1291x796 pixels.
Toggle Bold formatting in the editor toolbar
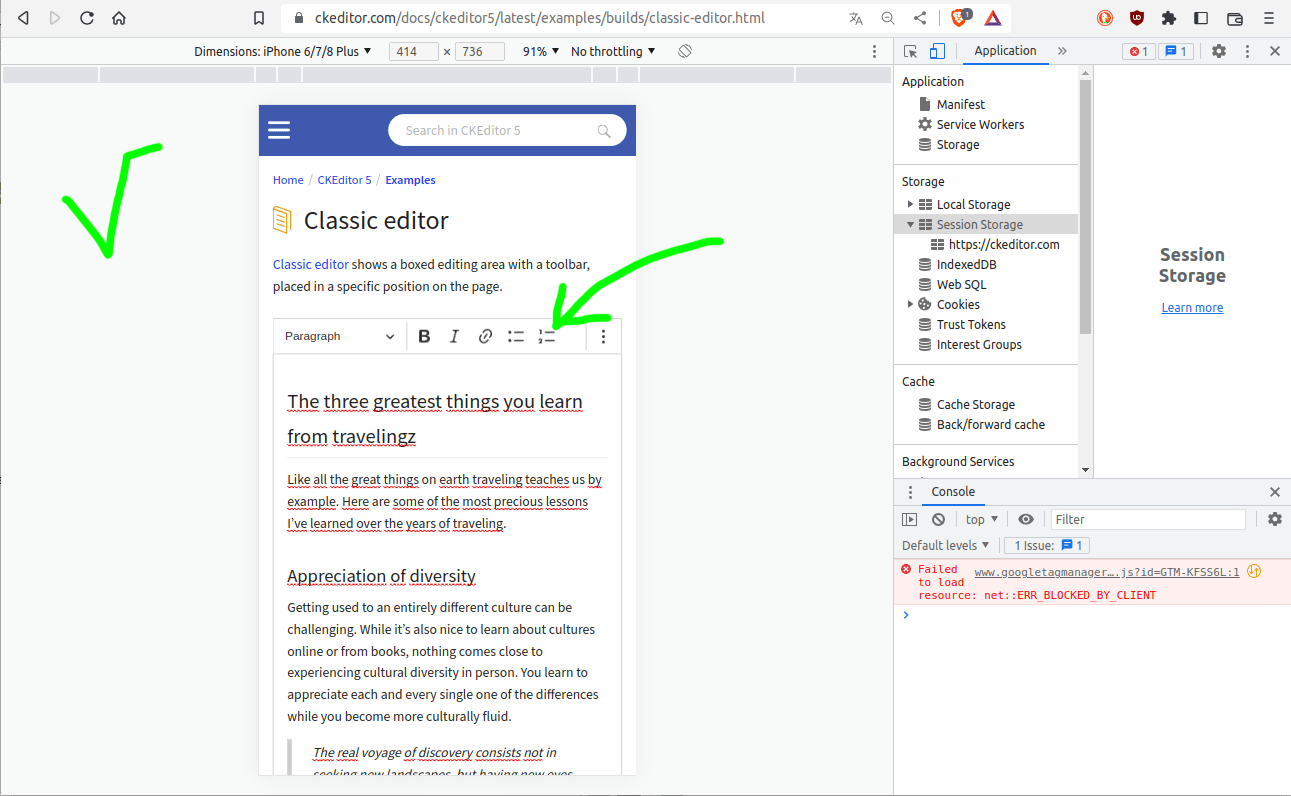424,336
